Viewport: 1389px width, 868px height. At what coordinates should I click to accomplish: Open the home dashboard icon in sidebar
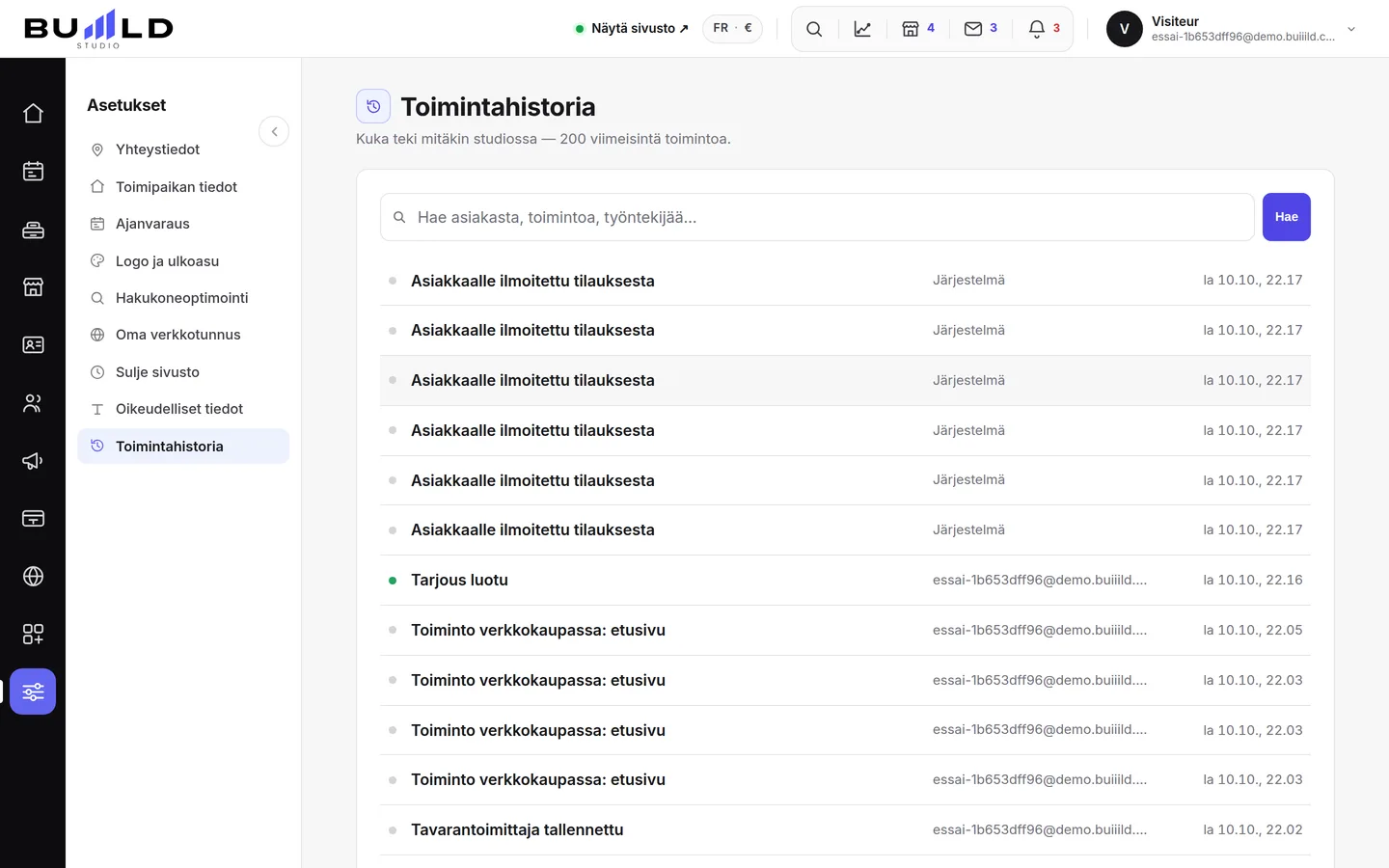pos(33,114)
